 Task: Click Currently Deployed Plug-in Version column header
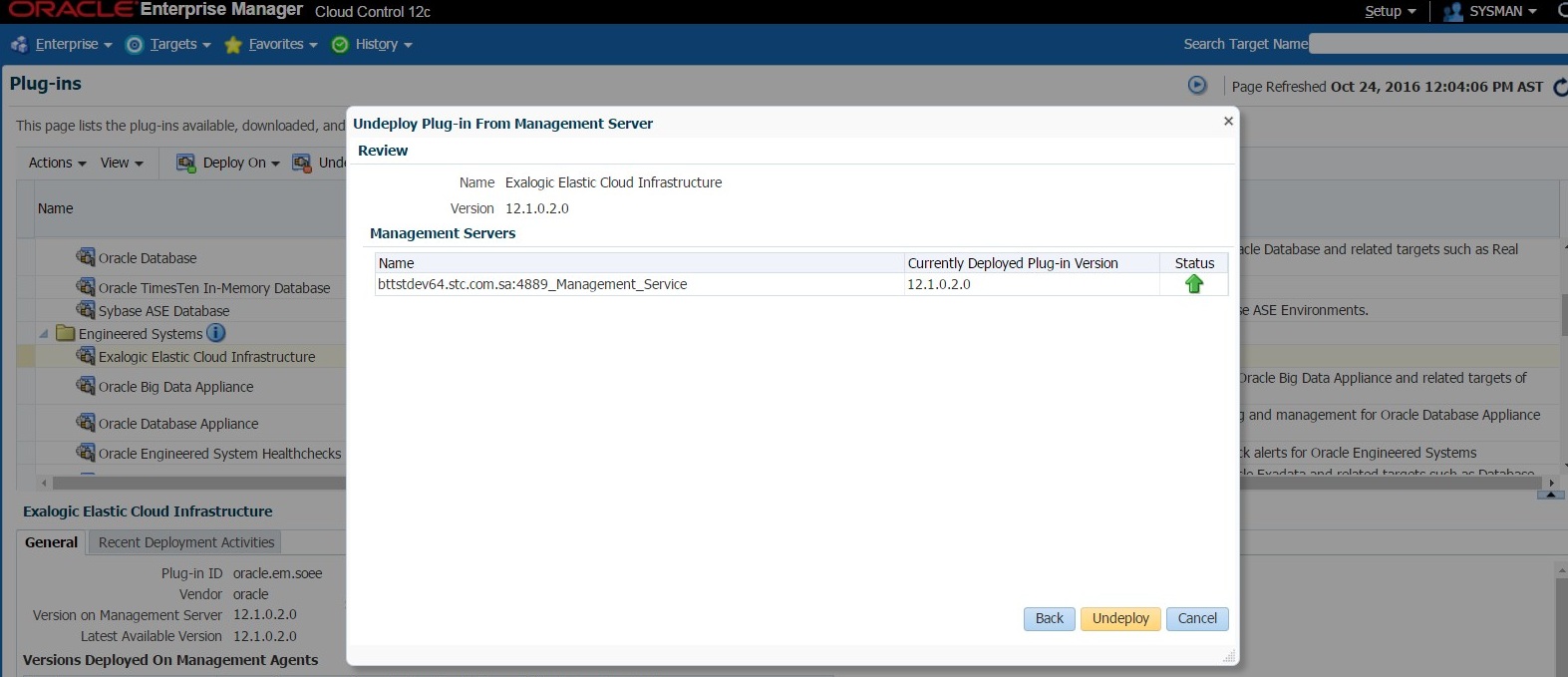[1032, 263]
